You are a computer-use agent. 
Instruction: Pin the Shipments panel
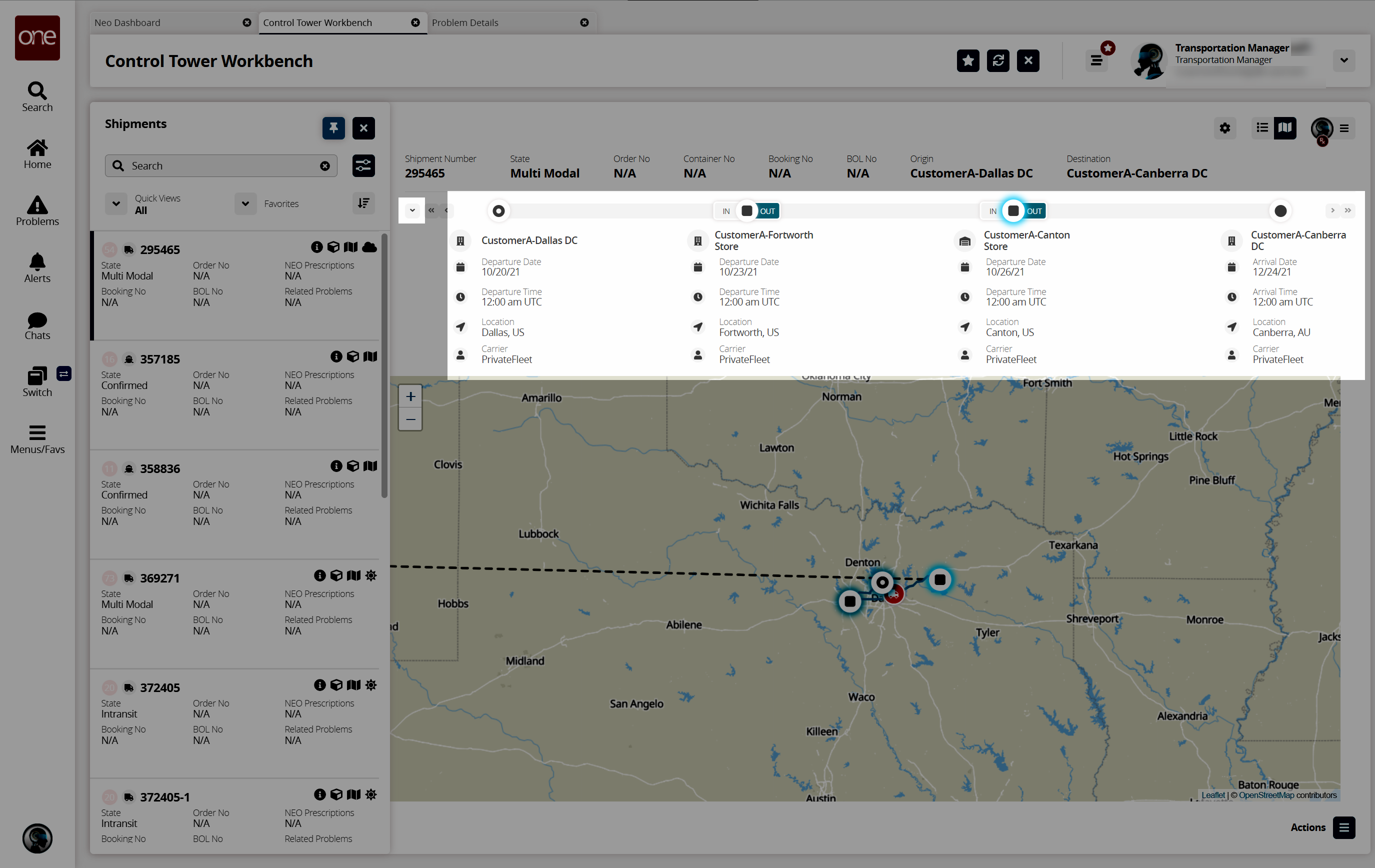click(333, 128)
